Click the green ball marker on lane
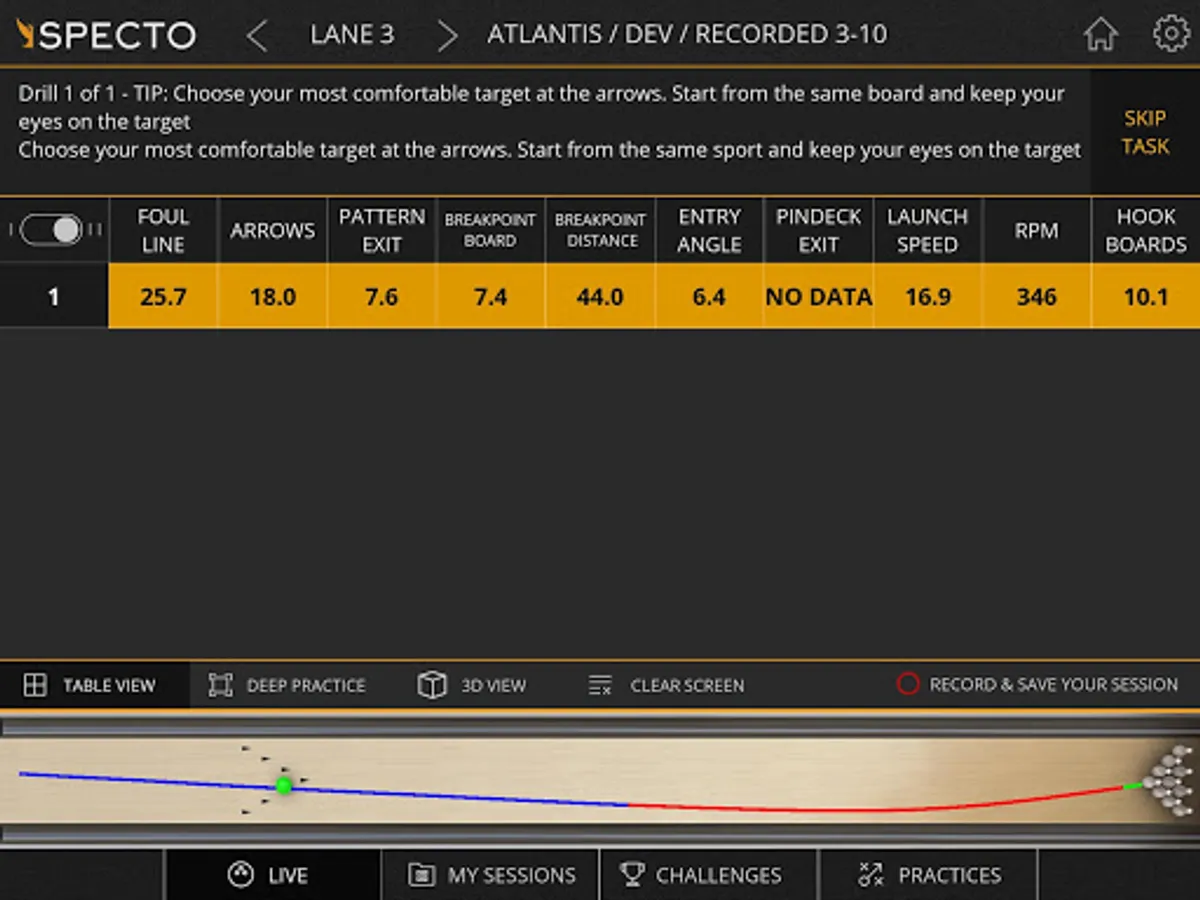This screenshot has width=1200, height=900. click(x=284, y=785)
